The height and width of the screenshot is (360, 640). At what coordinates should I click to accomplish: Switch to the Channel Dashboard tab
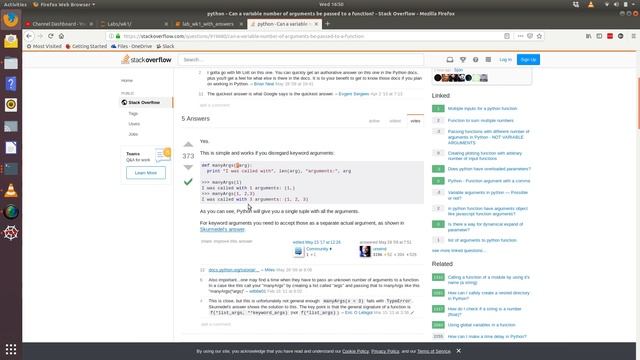click(59, 24)
